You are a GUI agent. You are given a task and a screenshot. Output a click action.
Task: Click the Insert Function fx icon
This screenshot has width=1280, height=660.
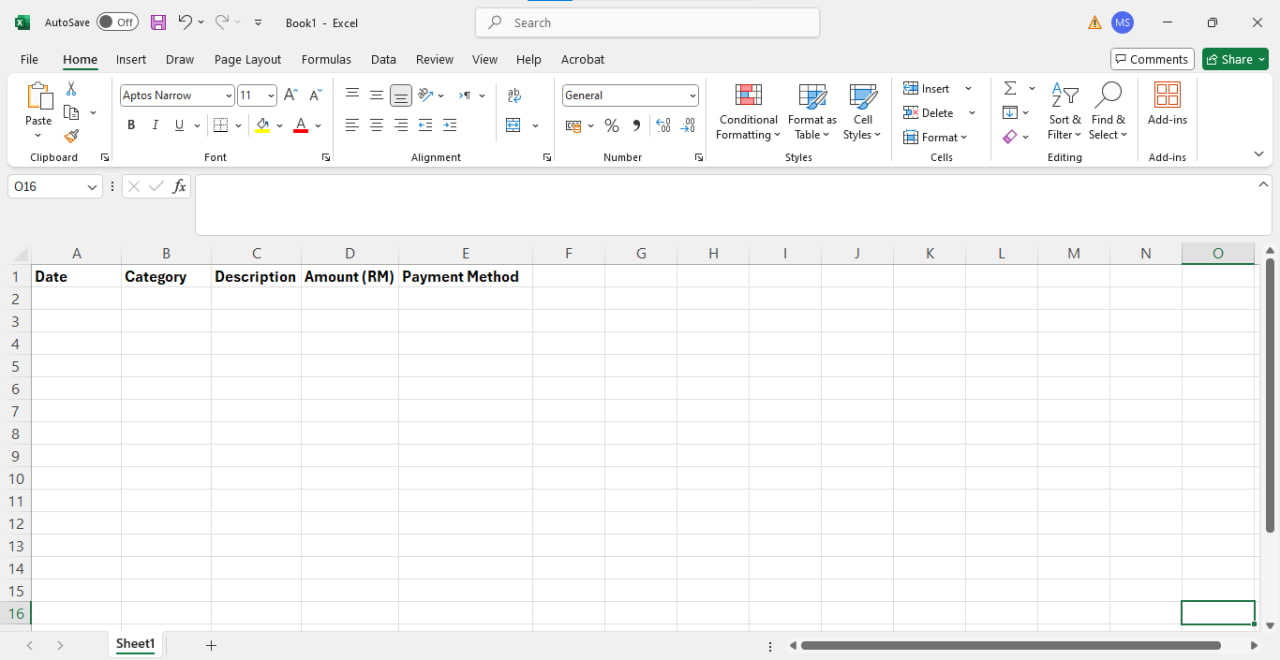point(179,186)
